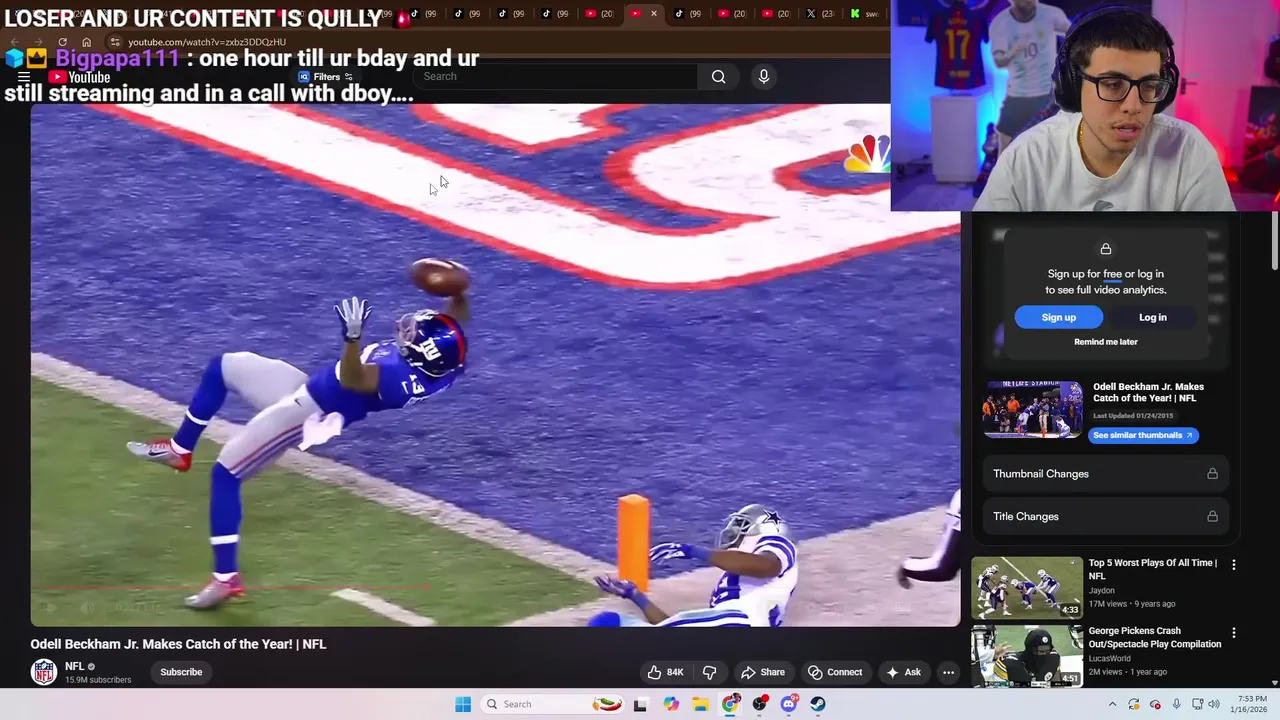The width and height of the screenshot is (1280, 720).
Task: Click the Odell Beckham video player
Action: pyautogui.click(x=495, y=365)
